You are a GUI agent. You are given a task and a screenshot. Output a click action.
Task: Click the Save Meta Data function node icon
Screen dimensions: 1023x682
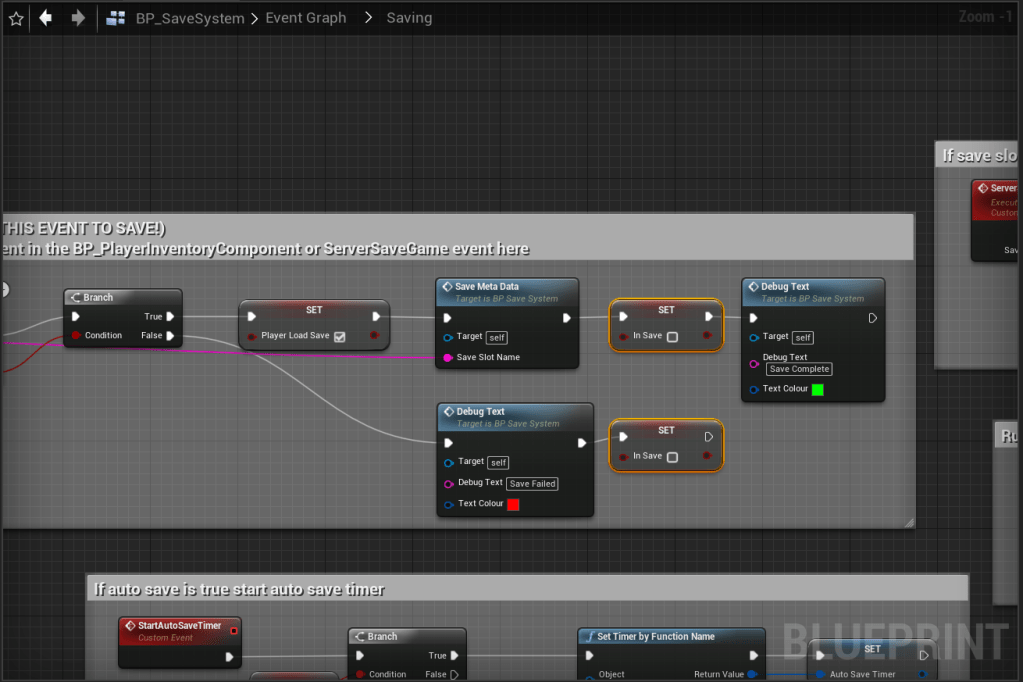coord(447,287)
